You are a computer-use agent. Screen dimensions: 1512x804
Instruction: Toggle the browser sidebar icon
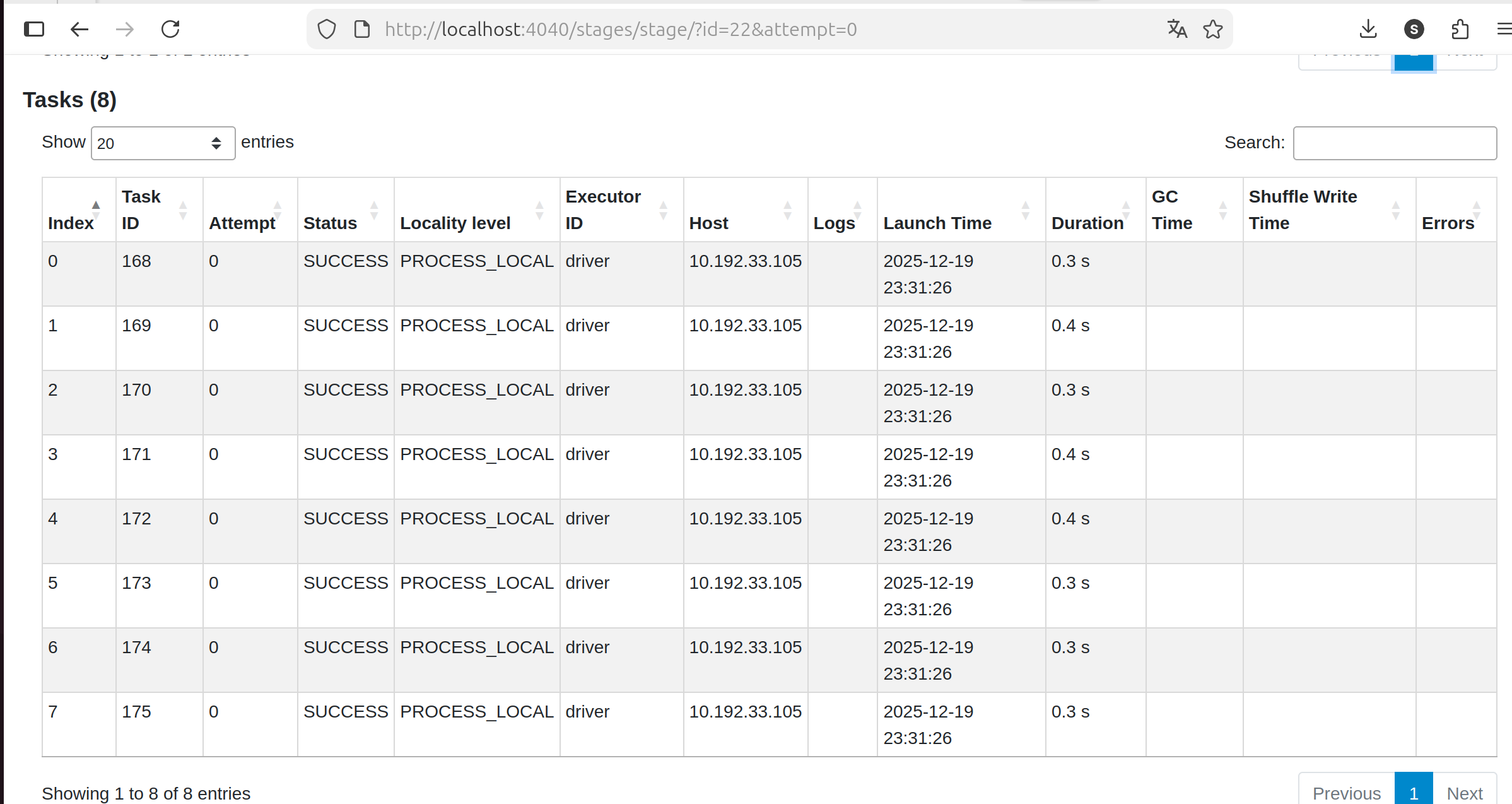click(34, 29)
